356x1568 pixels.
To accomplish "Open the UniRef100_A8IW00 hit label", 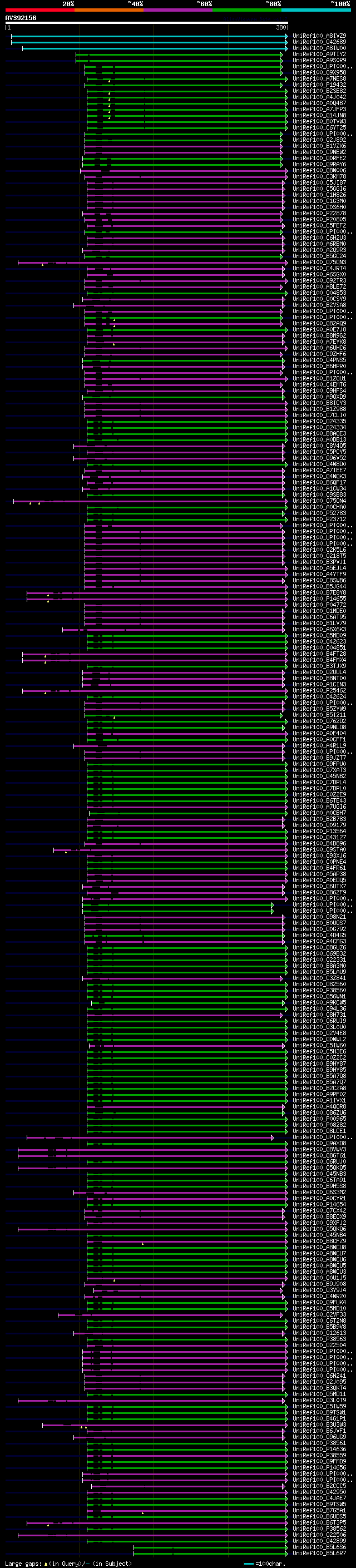I will tap(319, 48).
